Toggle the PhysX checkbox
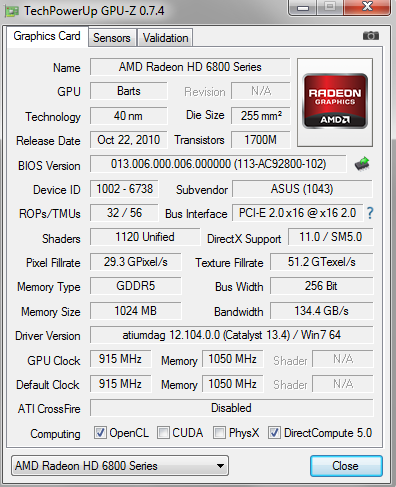 pos(219,433)
